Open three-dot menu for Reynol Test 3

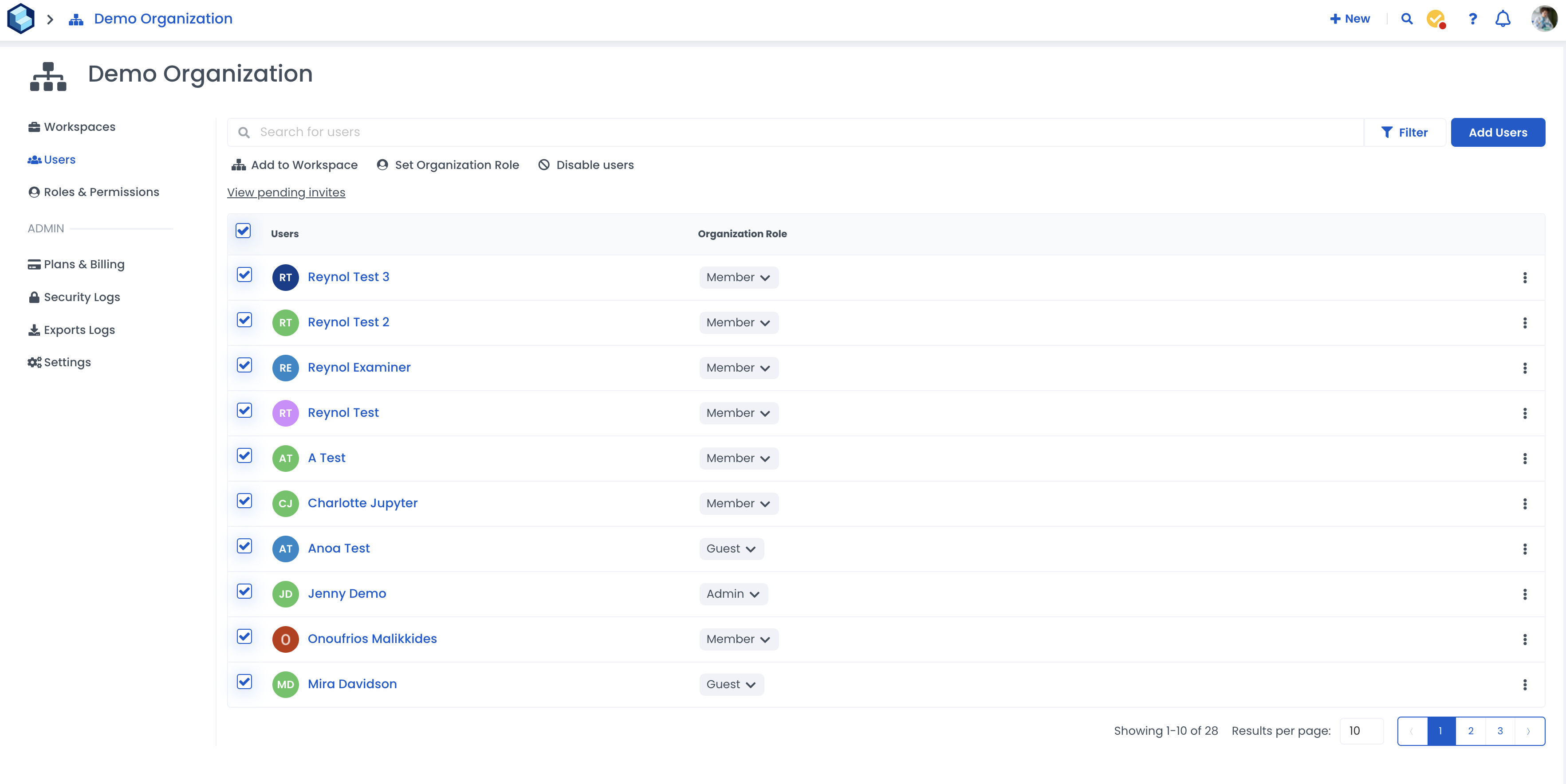point(1524,277)
